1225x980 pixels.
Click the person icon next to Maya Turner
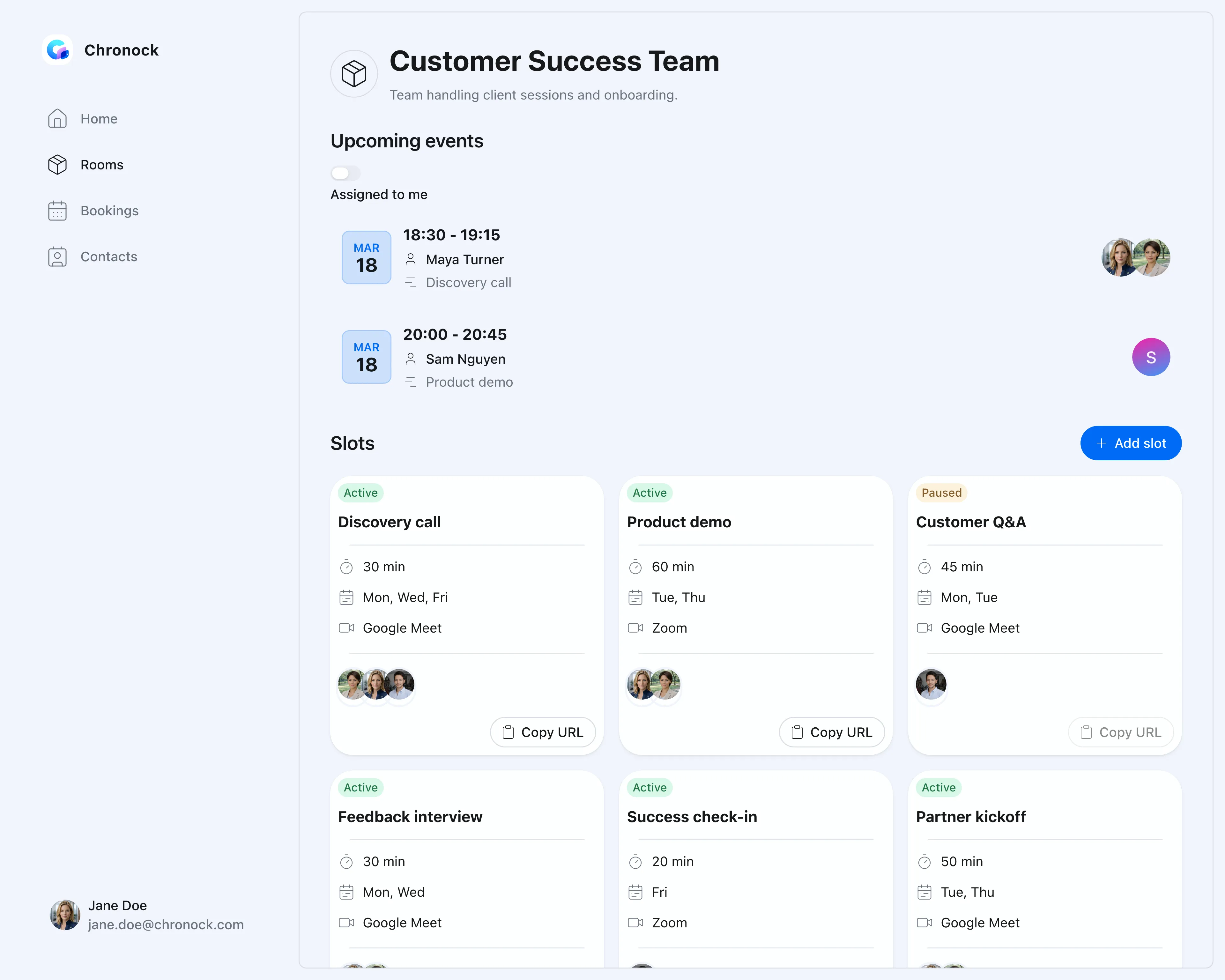click(410, 260)
